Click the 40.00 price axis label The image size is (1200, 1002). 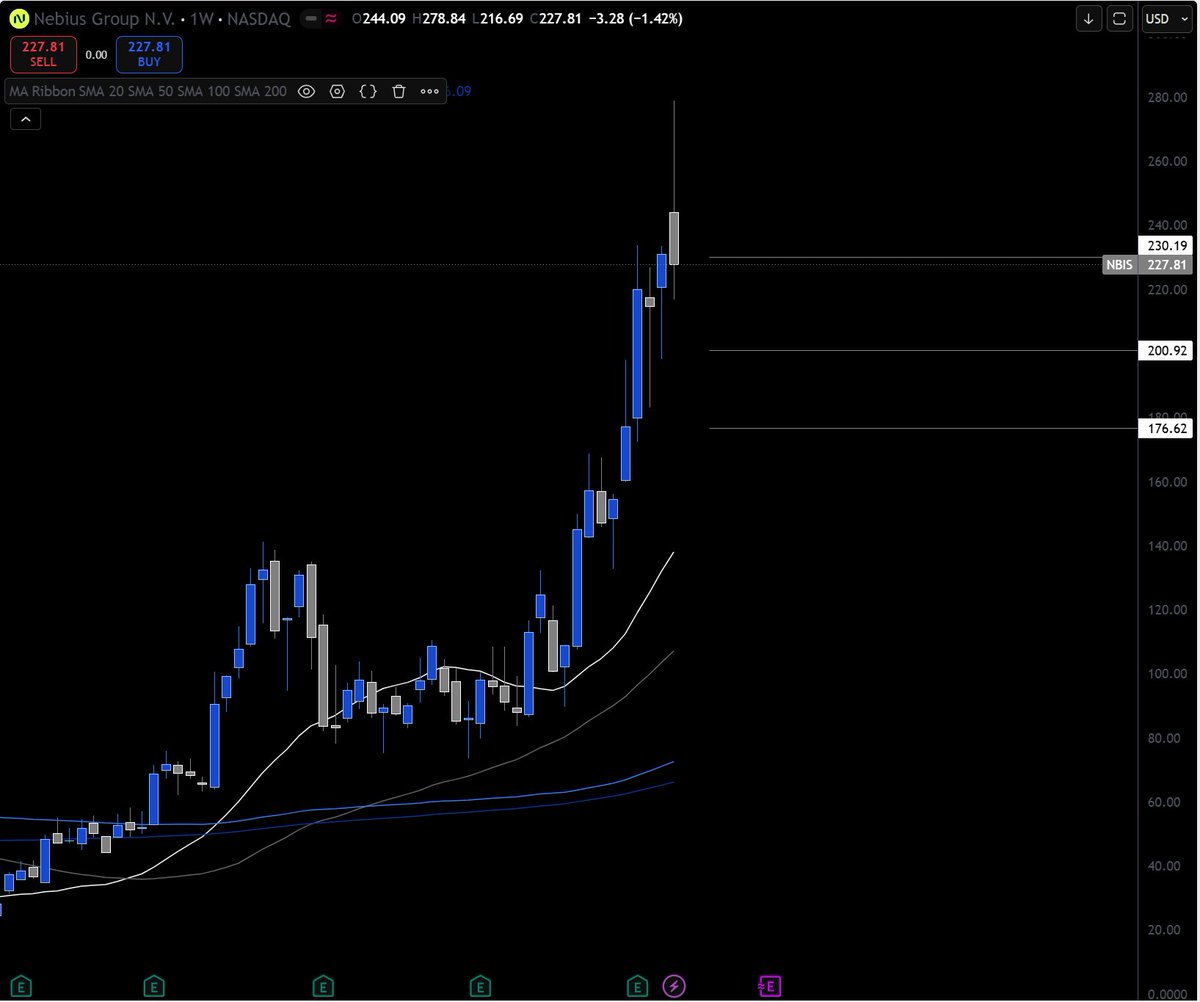pyautogui.click(x=1166, y=866)
